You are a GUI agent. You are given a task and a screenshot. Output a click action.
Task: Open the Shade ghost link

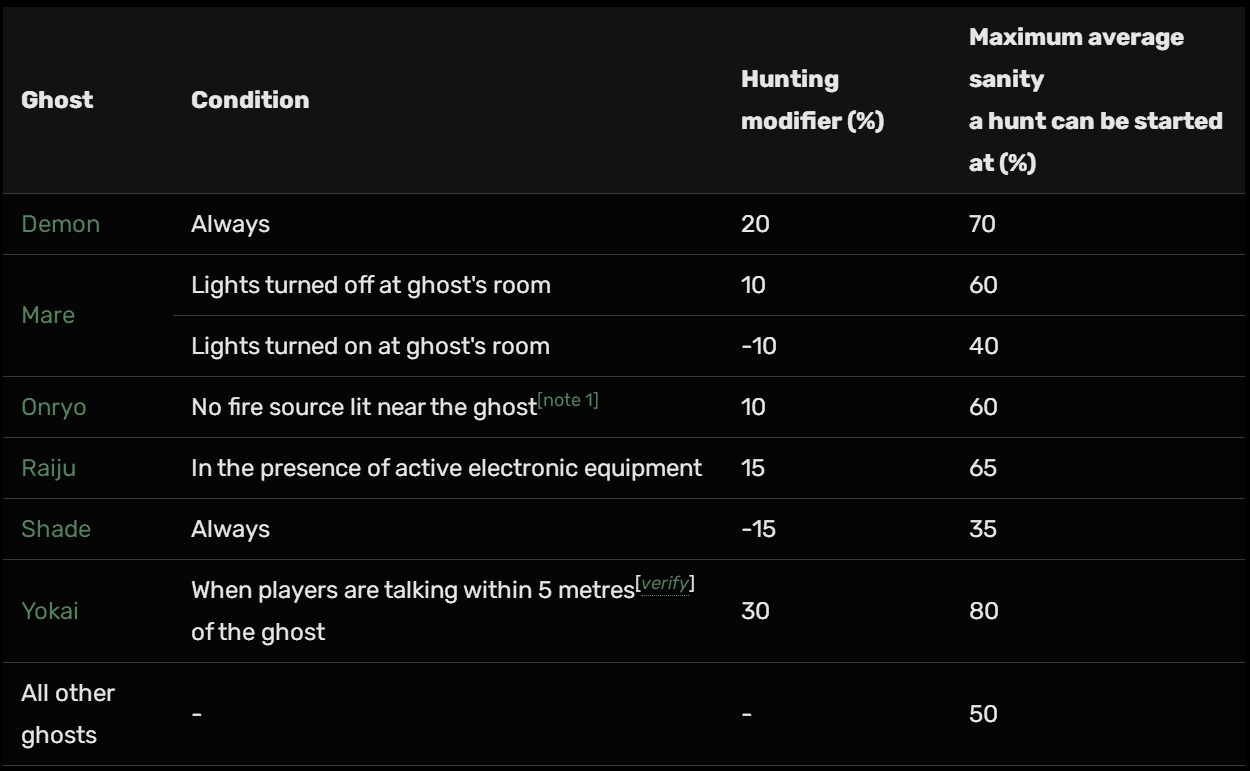pyautogui.click(x=56, y=529)
